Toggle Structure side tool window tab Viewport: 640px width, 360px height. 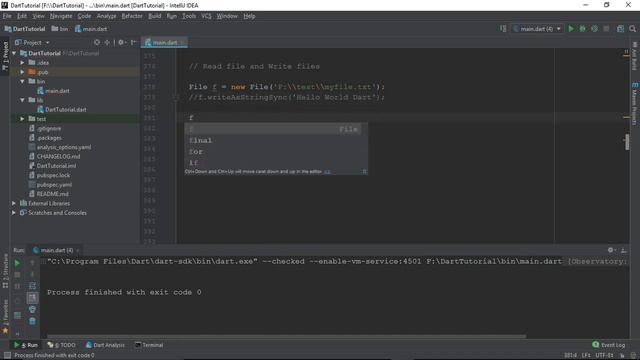point(5,271)
